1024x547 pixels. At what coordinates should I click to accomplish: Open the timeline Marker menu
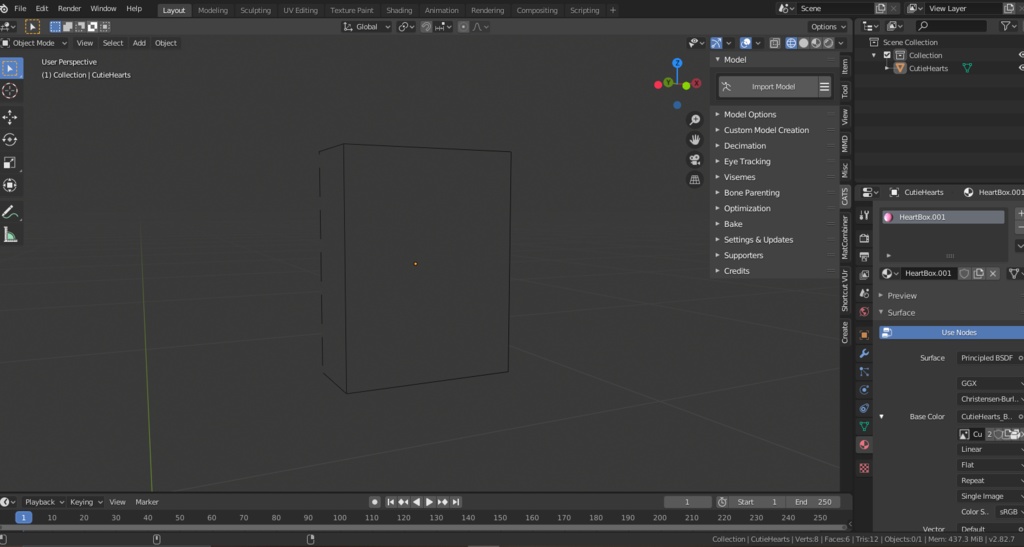pyautogui.click(x=147, y=502)
